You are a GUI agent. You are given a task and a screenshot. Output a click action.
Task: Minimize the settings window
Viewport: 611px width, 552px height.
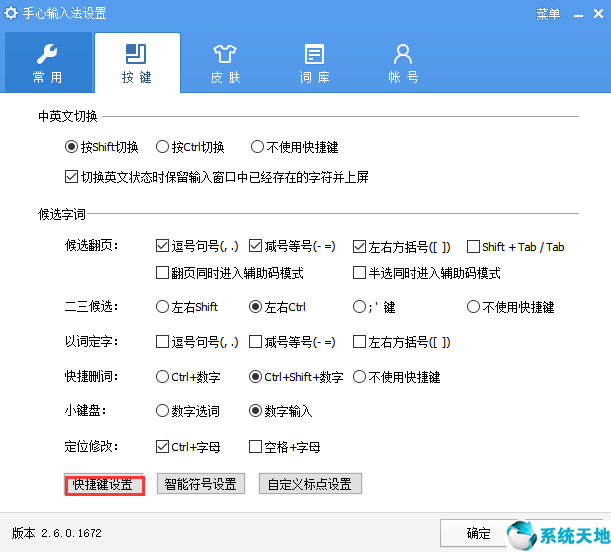click(x=578, y=15)
